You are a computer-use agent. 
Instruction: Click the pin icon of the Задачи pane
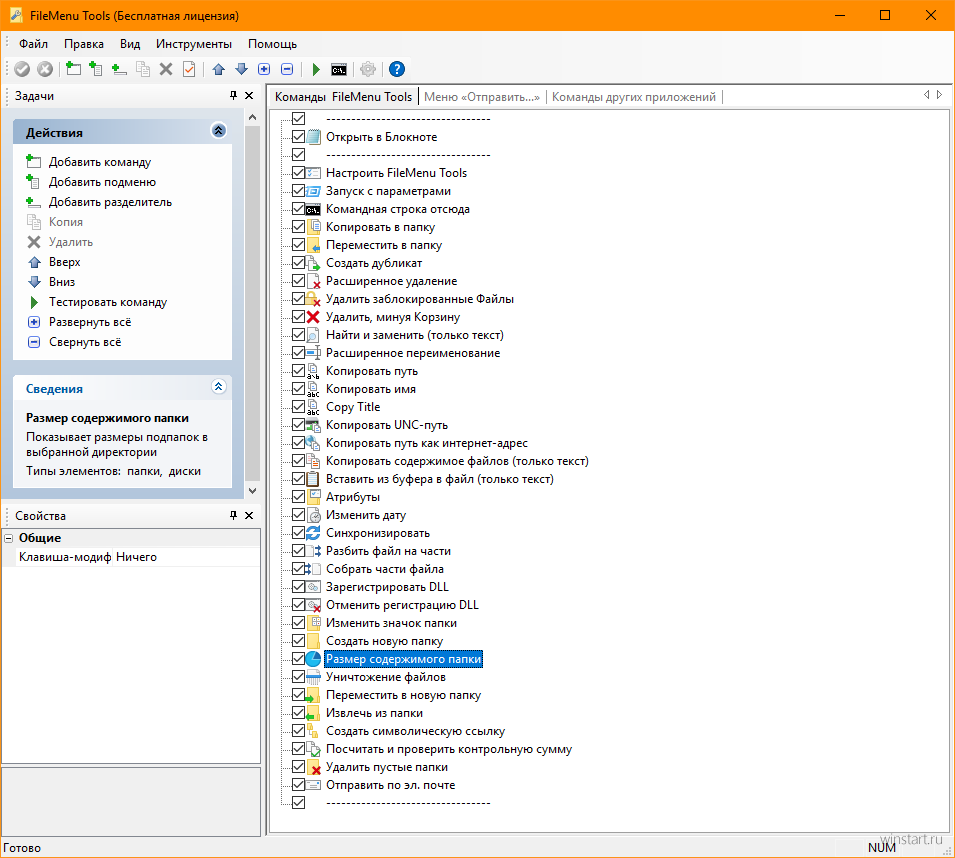click(233, 96)
